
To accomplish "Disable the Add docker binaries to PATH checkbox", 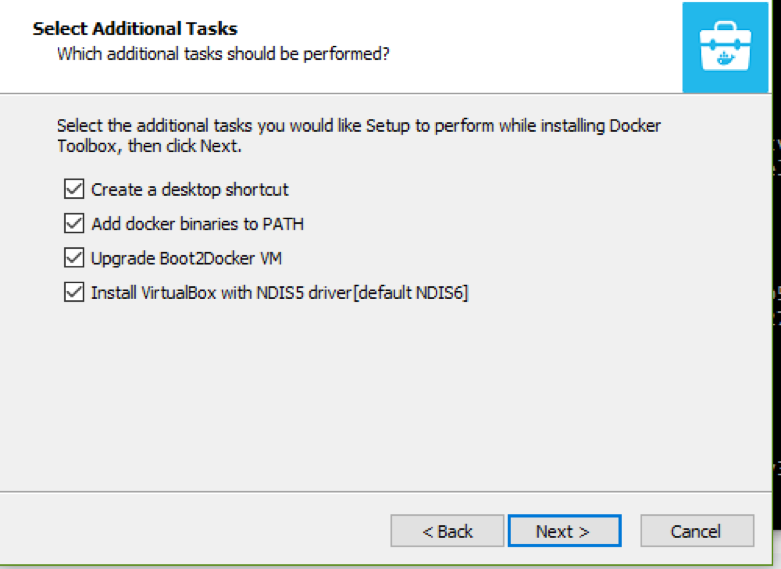I will pyautogui.click(x=73, y=224).
